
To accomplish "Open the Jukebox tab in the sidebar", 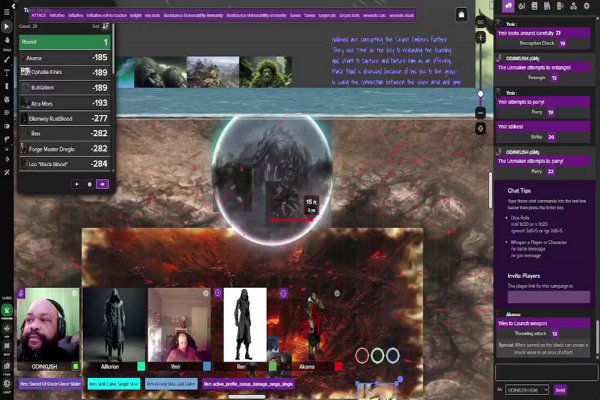I will tap(560, 6).
